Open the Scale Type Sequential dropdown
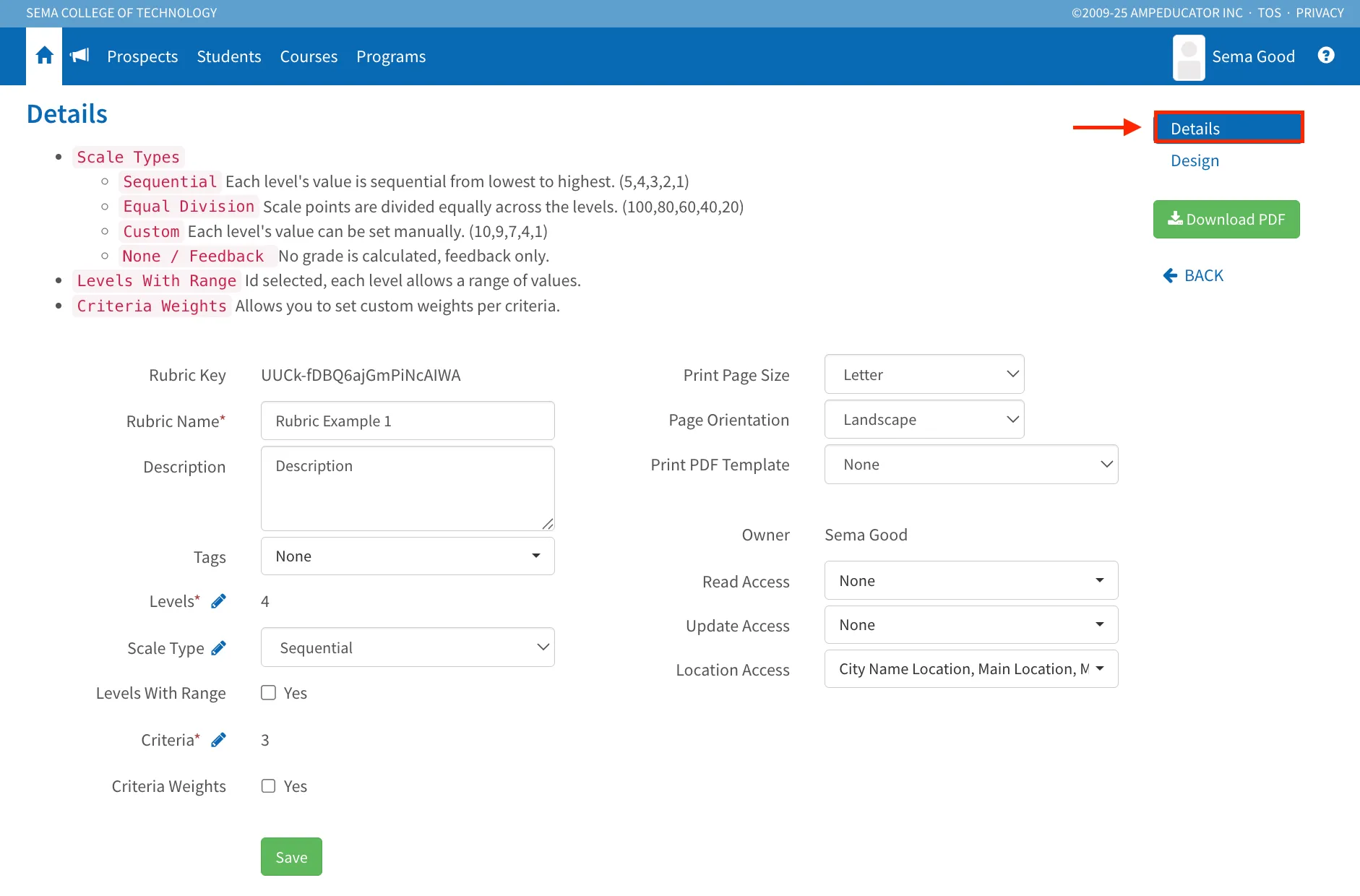Image resolution: width=1360 pixels, height=896 pixels. pyautogui.click(x=408, y=647)
